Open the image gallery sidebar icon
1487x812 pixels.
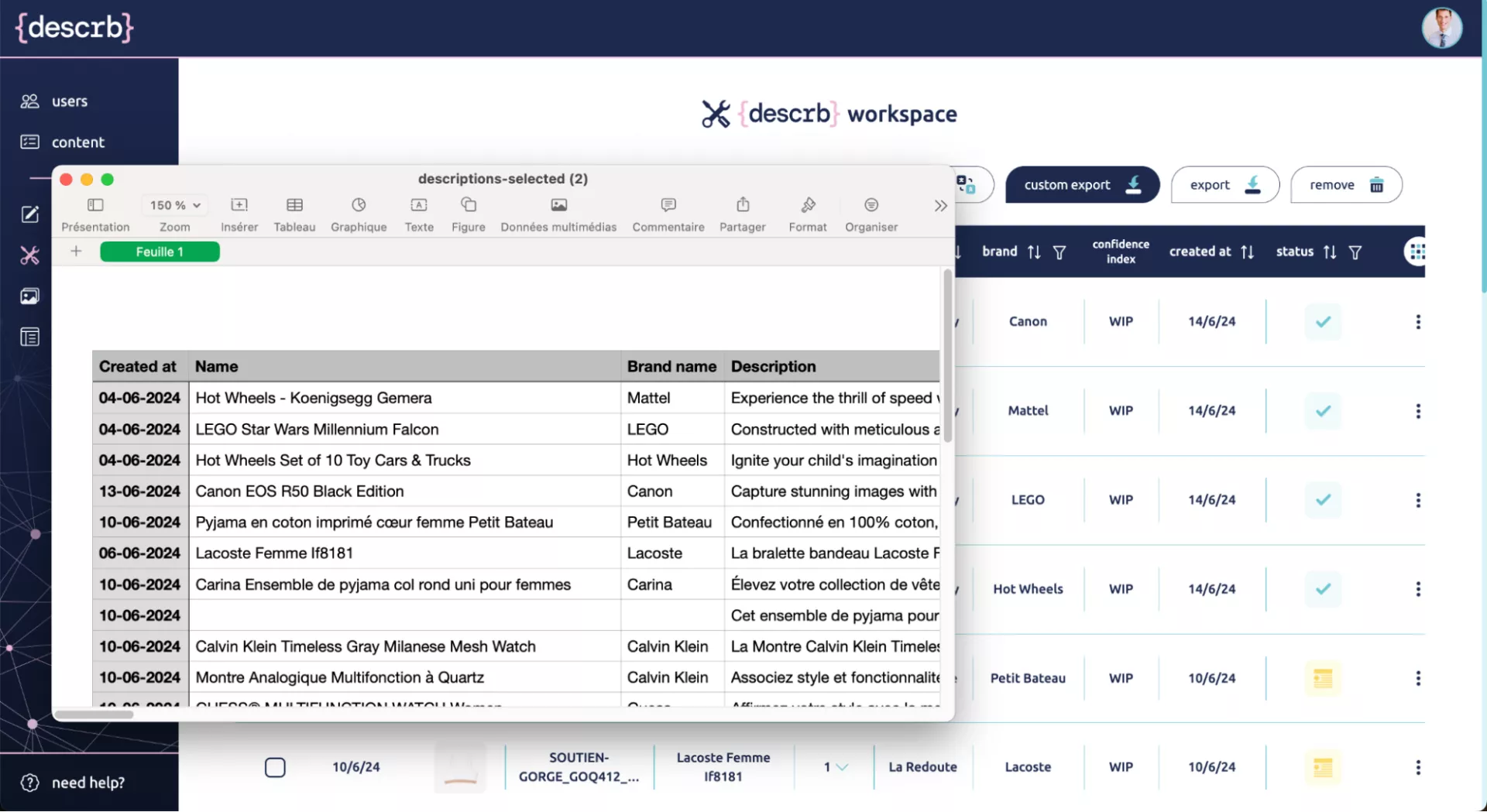(x=29, y=296)
